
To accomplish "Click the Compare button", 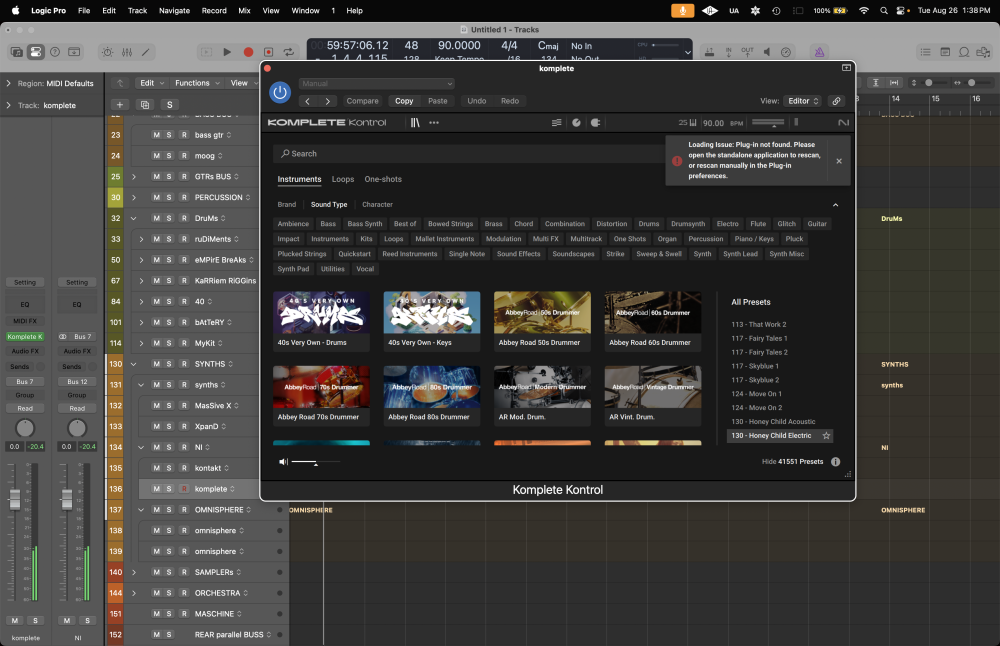I will pos(362,101).
